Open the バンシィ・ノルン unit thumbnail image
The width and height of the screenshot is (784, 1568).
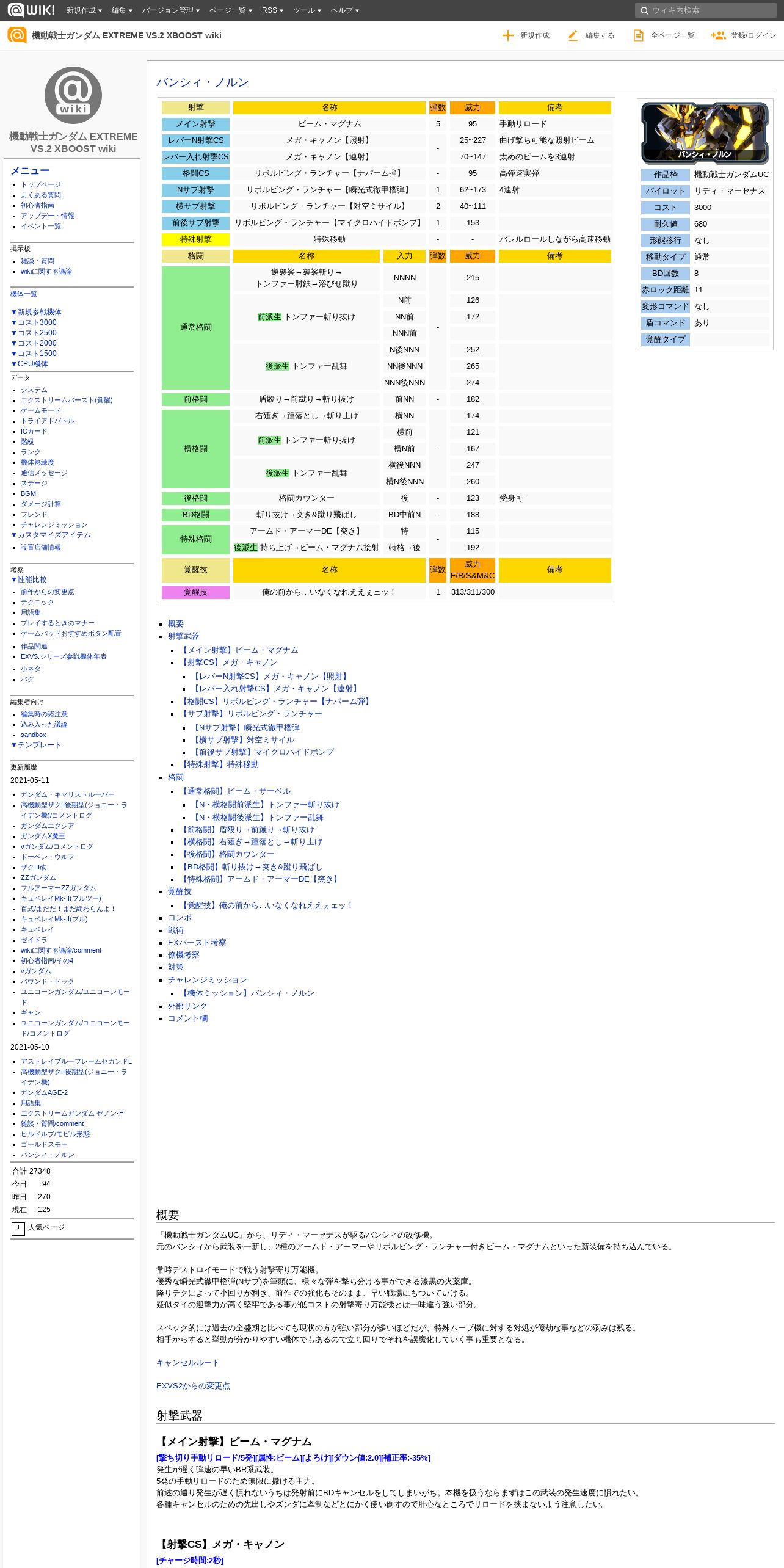pos(705,132)
